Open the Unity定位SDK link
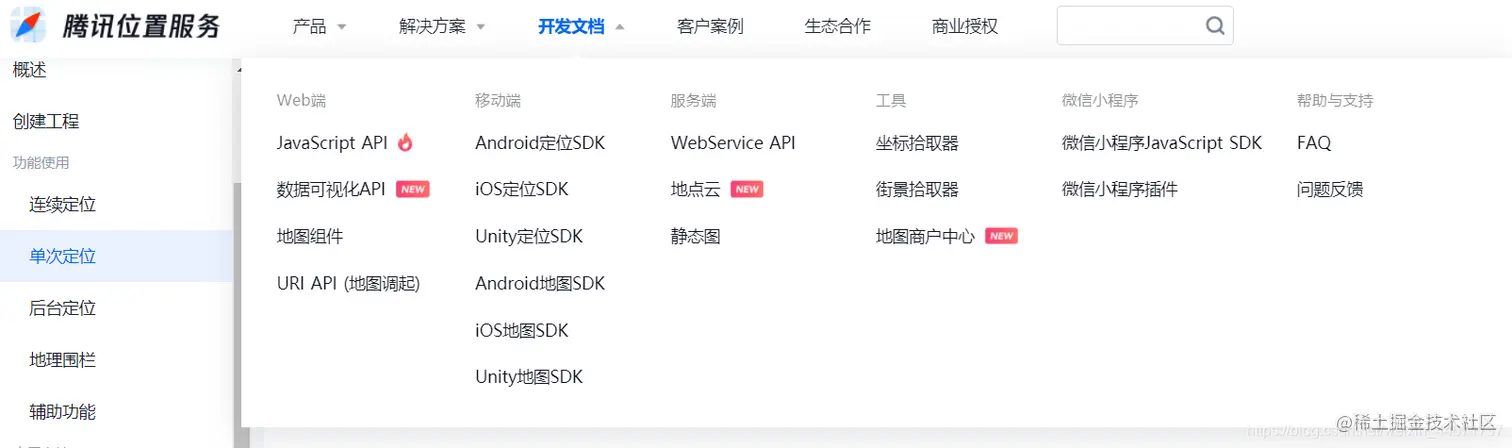1512x448 pixels. click(529, 236)
